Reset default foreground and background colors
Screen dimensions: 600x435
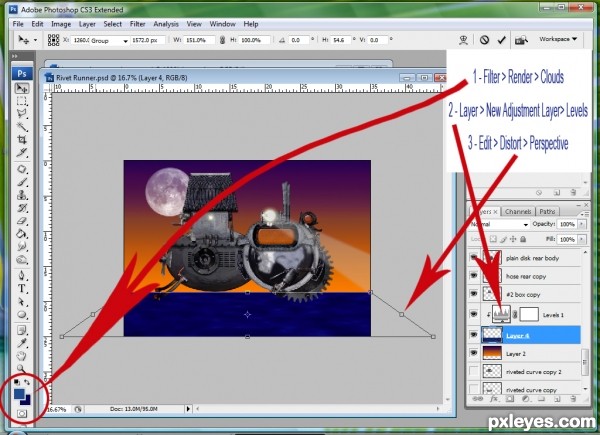click(x=16, y=382)
